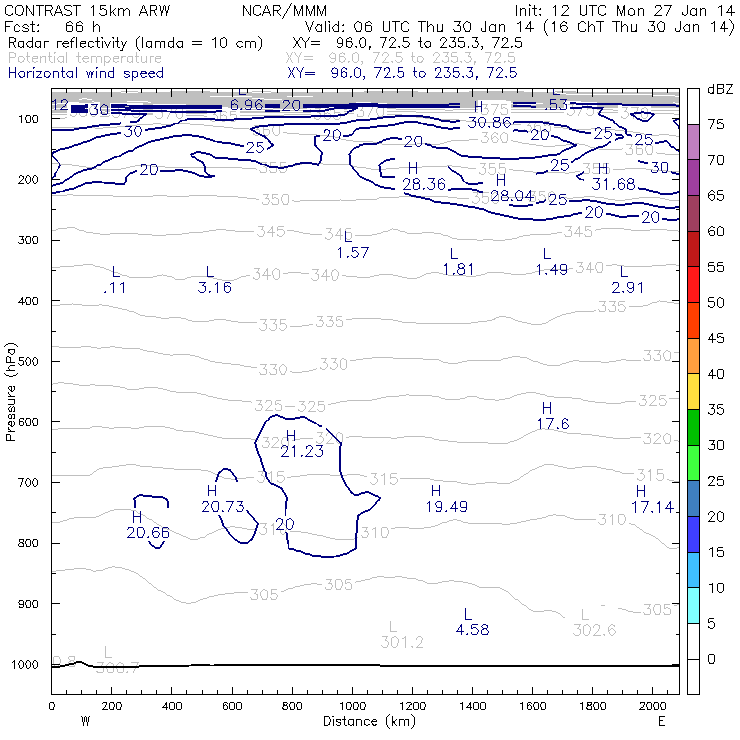Viewport: 740px width, 740px height.
Task: Click the '2000' distance axis tick label
Action: click(x=653, y=706)
